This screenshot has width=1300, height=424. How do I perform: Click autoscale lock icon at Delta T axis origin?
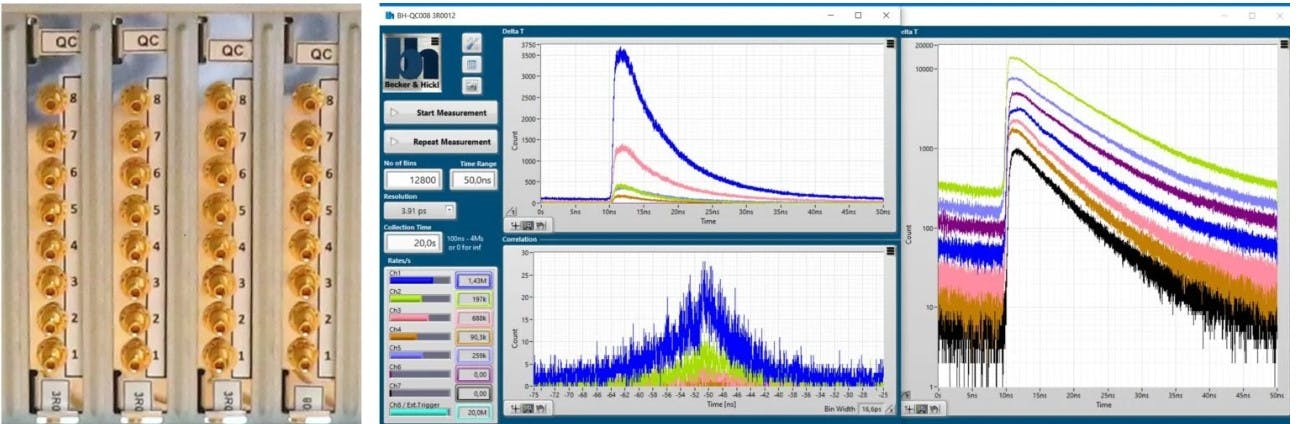(x=511, y=211)
